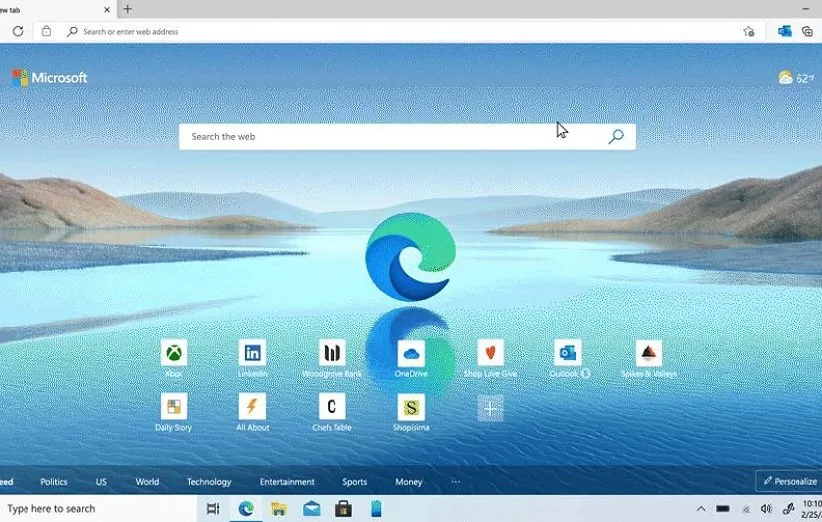Open the Xbox quick link tile
The width and height of the screenshot is (822, 522).
(174, 353)
